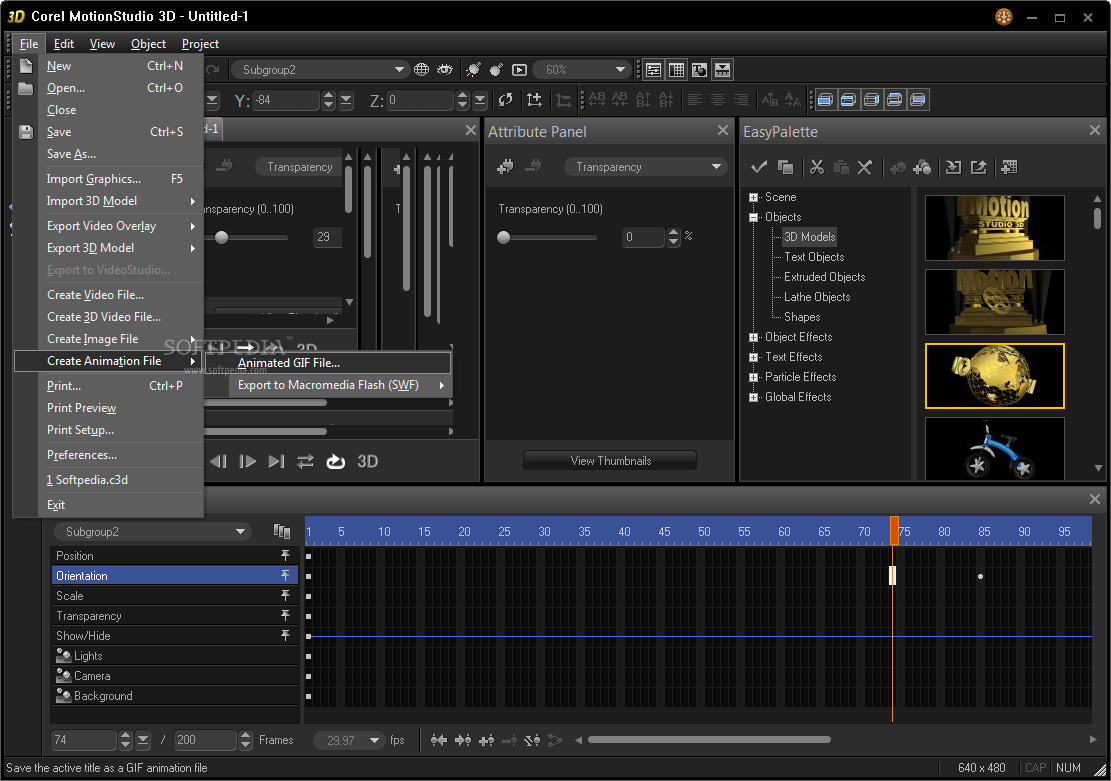The height and width of the screenshot is (781, 1111).
Task: Click the previous frame playback button
Action: click(218, 461)
